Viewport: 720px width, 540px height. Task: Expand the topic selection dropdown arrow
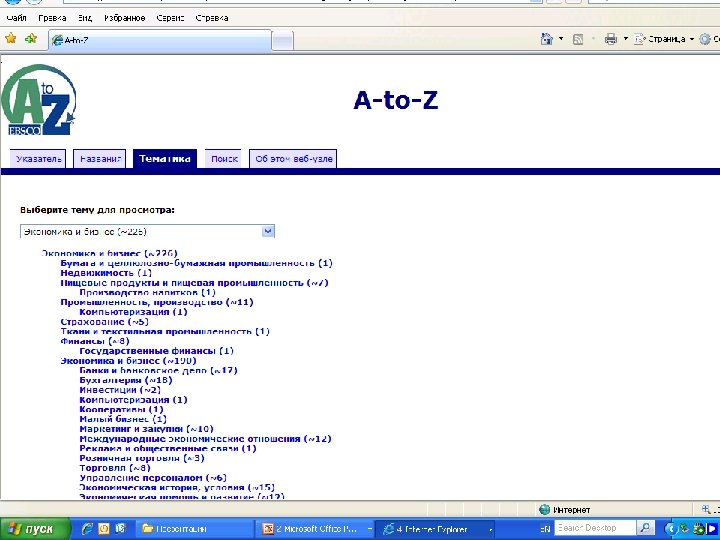pos(268,231)
